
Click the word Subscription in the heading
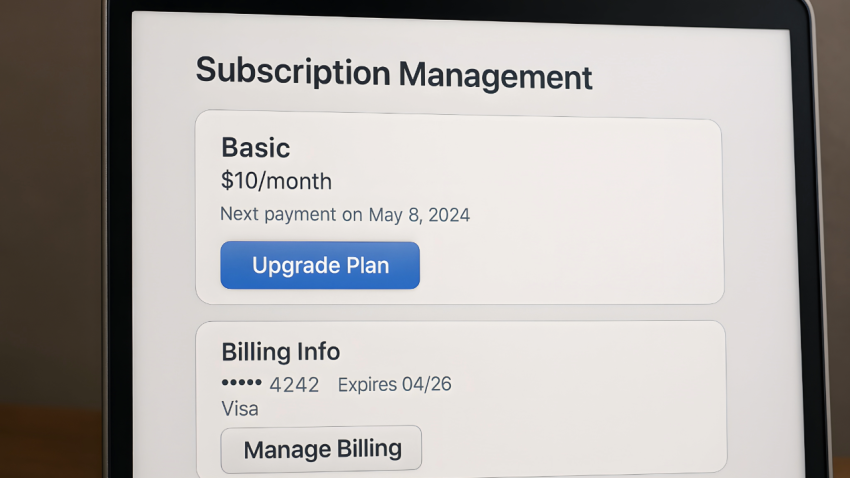pos(292,72)
